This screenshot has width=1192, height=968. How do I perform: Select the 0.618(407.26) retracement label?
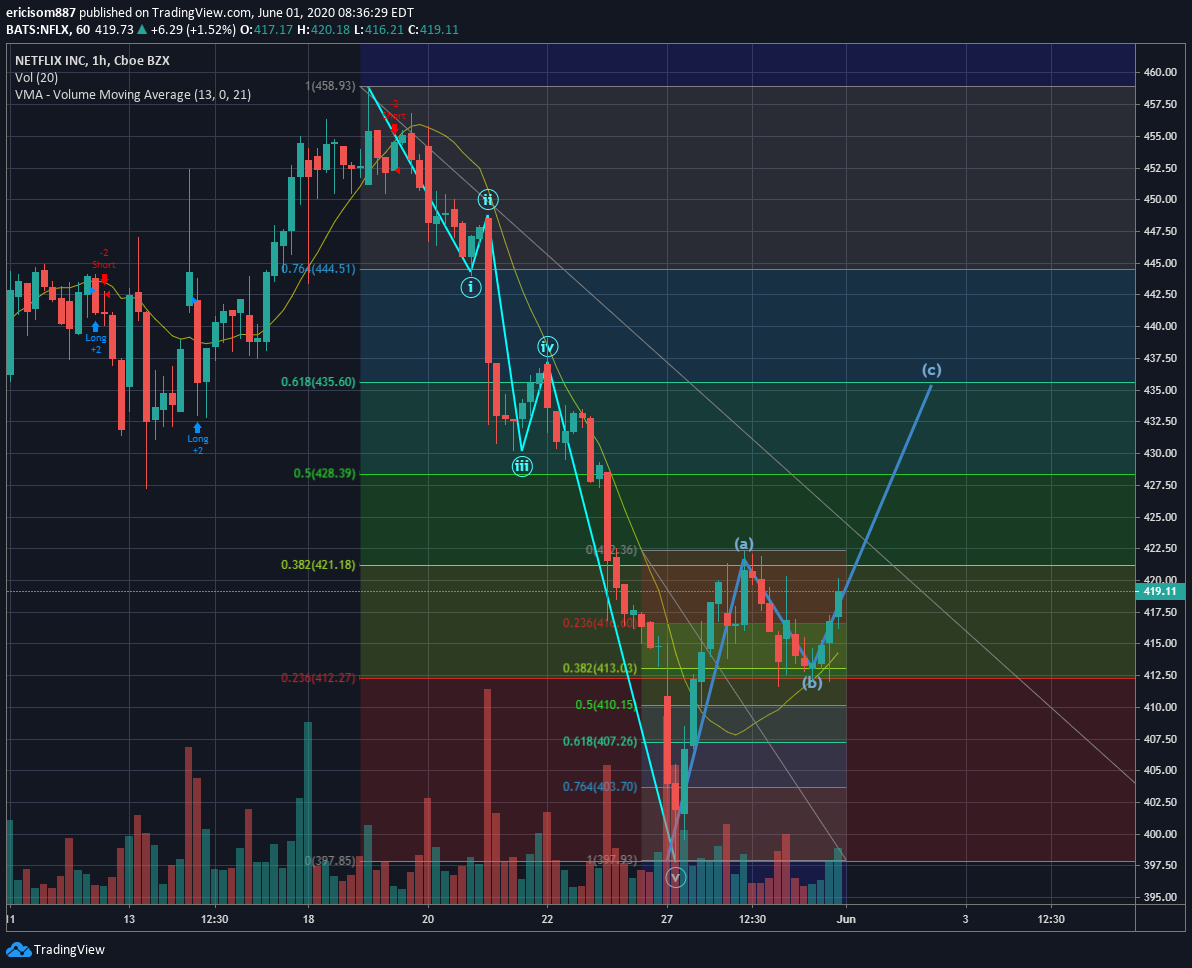600,741
